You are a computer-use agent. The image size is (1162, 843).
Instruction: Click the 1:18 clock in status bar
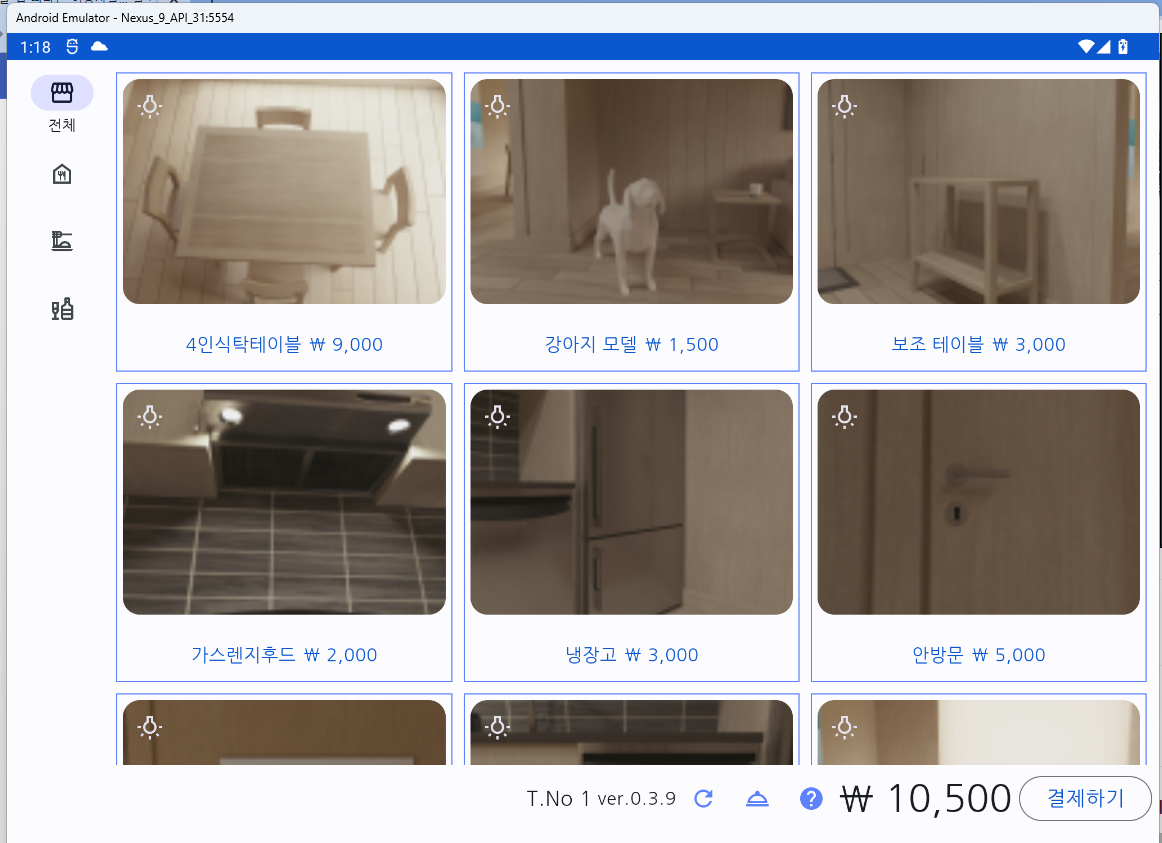(35, 47)
